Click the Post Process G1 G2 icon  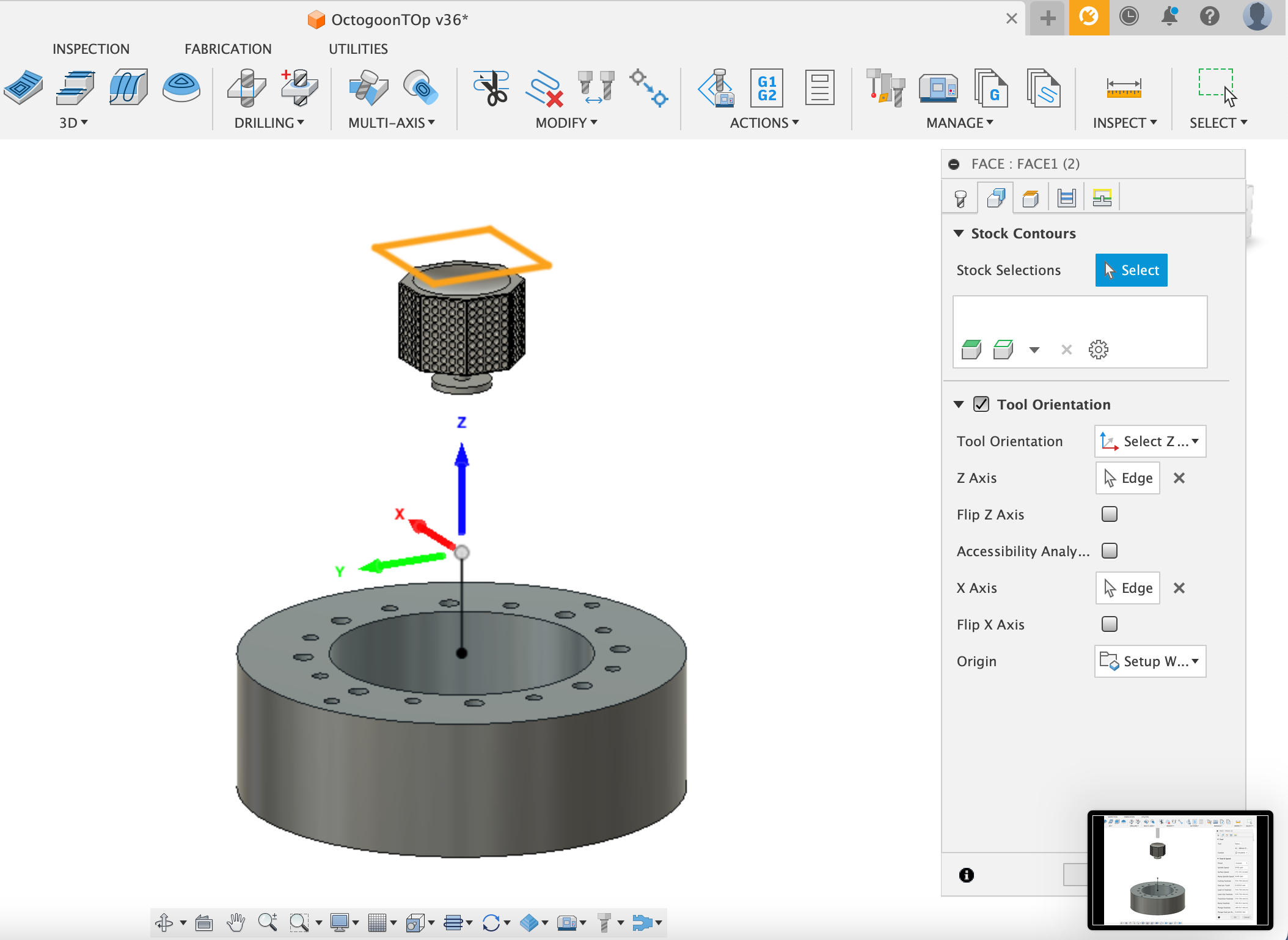click(x=767, y=87)
